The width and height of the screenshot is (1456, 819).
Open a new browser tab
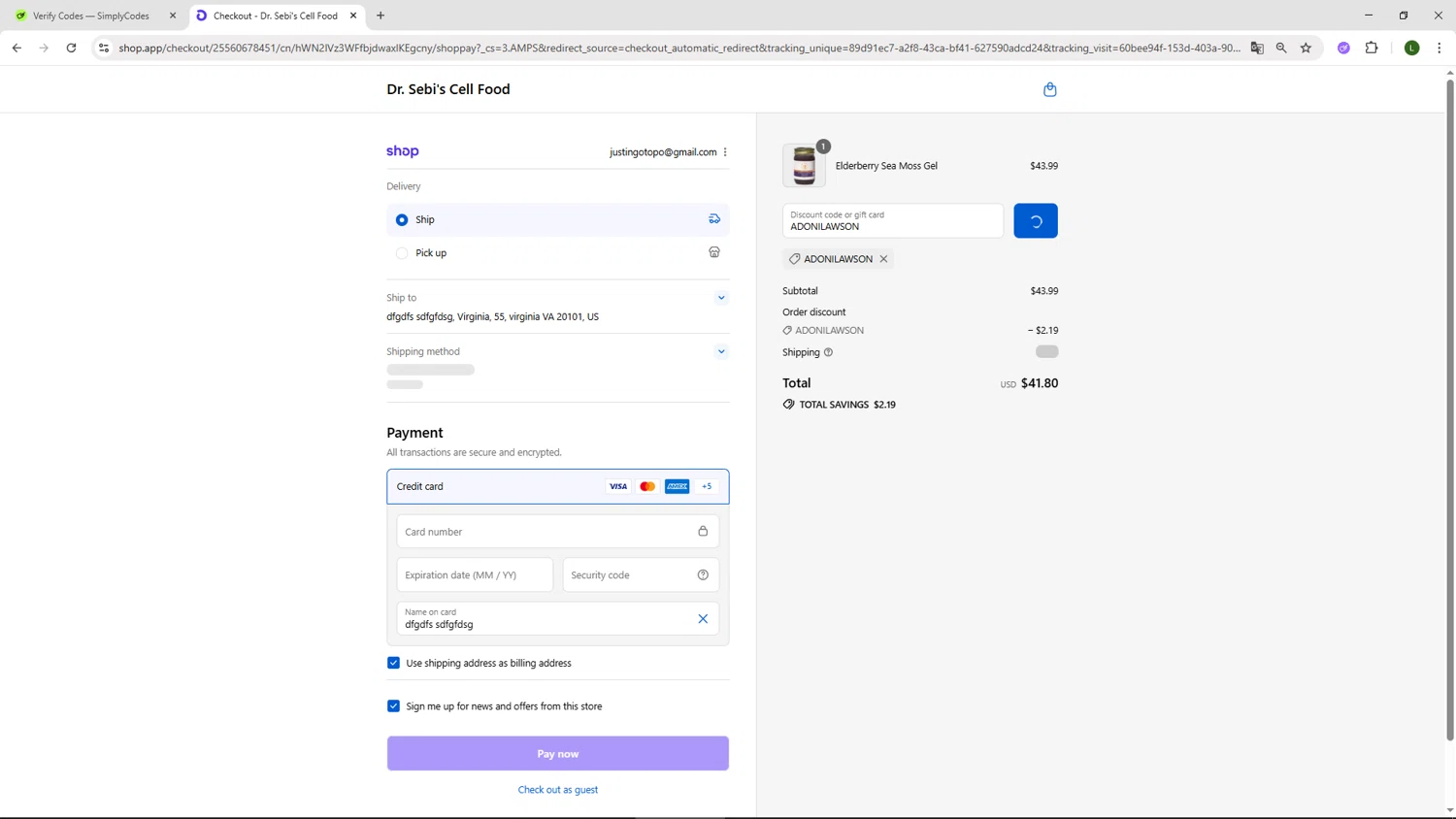point(381,16)
